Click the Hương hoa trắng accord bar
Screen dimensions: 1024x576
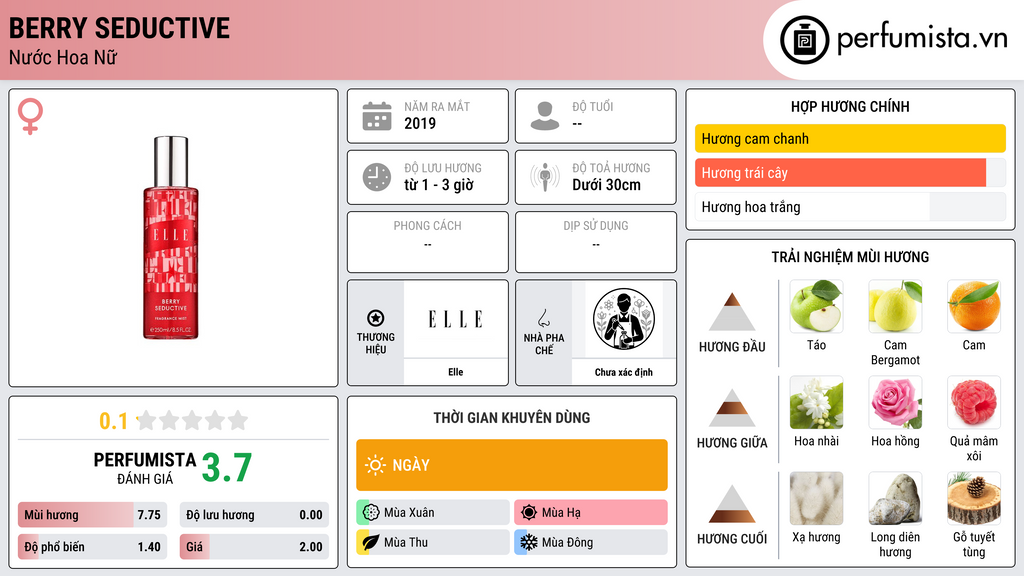(x=850, y=206)
